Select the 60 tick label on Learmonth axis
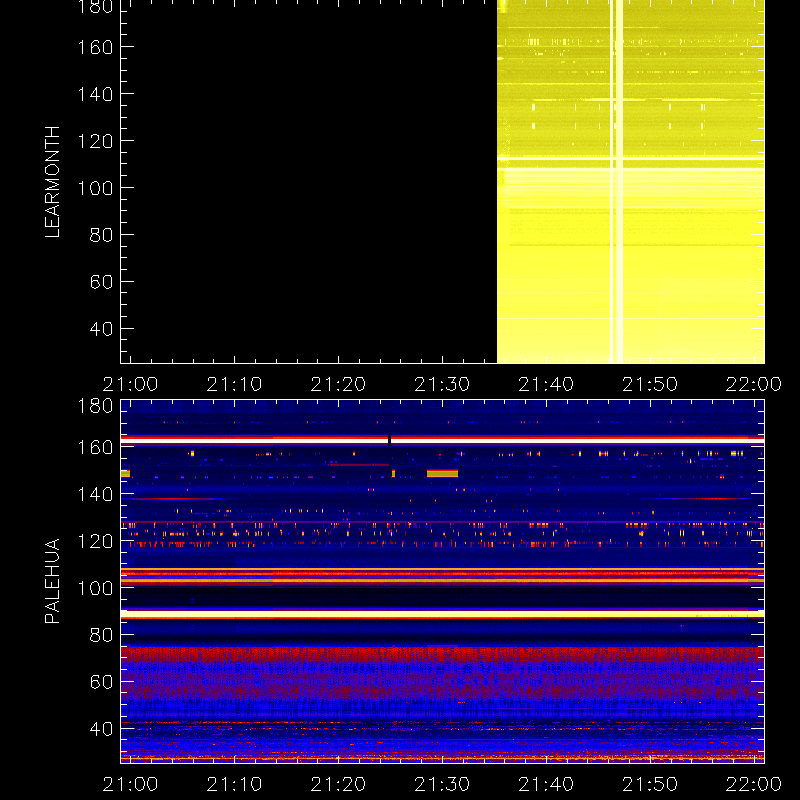Screen dimensions: 800x800 pos(101,282)
